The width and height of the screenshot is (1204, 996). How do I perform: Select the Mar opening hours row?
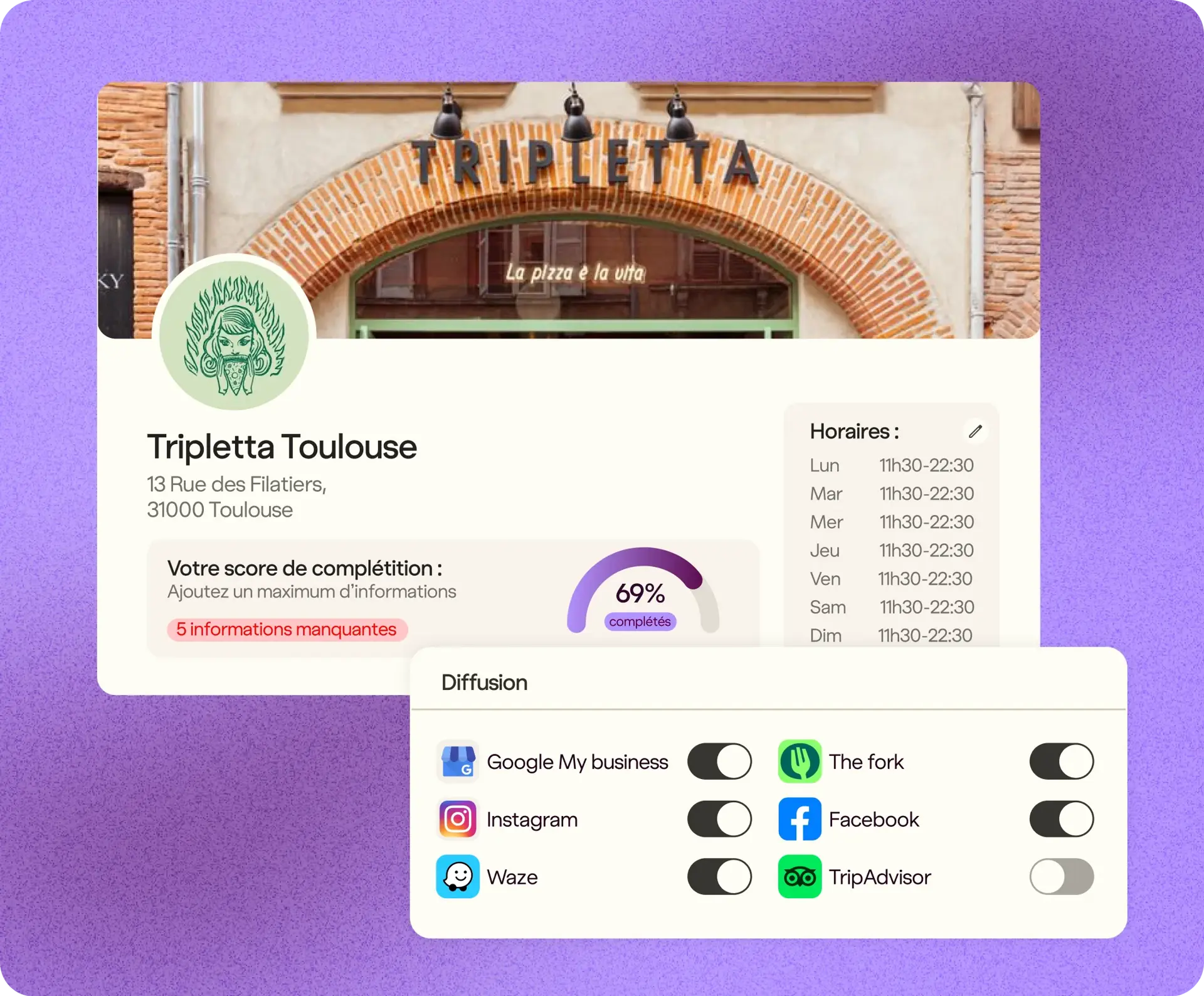[892, 494]
